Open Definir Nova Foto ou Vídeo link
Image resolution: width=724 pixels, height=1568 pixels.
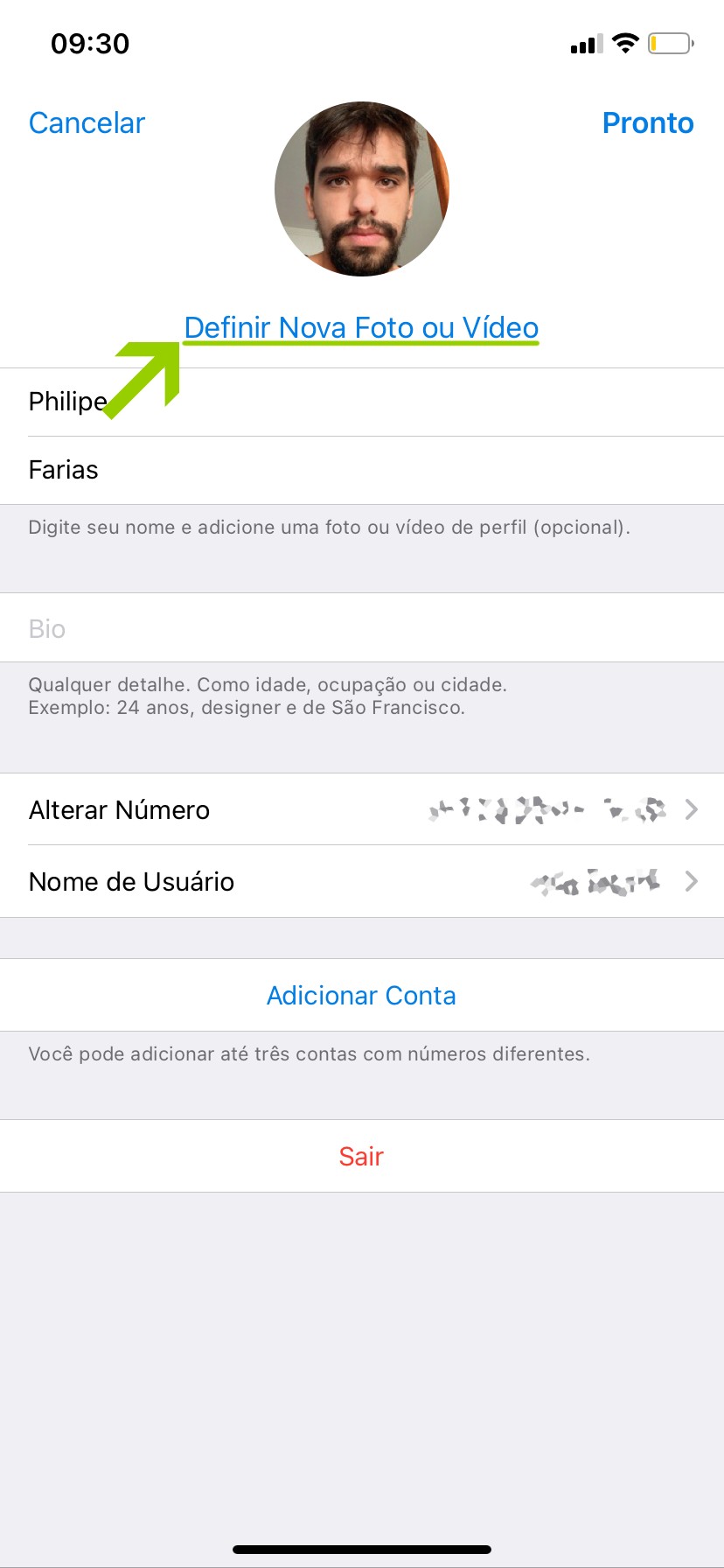[x=361, y=327]
